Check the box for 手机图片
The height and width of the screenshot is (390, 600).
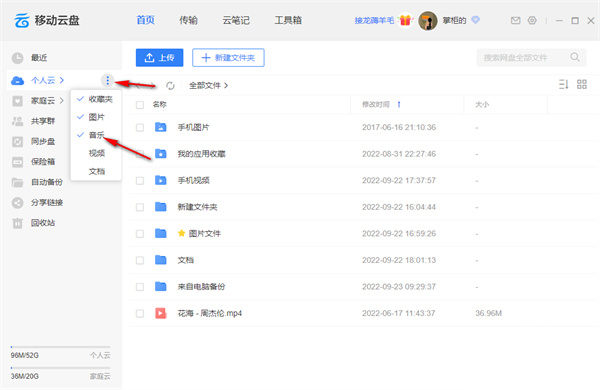[140, 127]
